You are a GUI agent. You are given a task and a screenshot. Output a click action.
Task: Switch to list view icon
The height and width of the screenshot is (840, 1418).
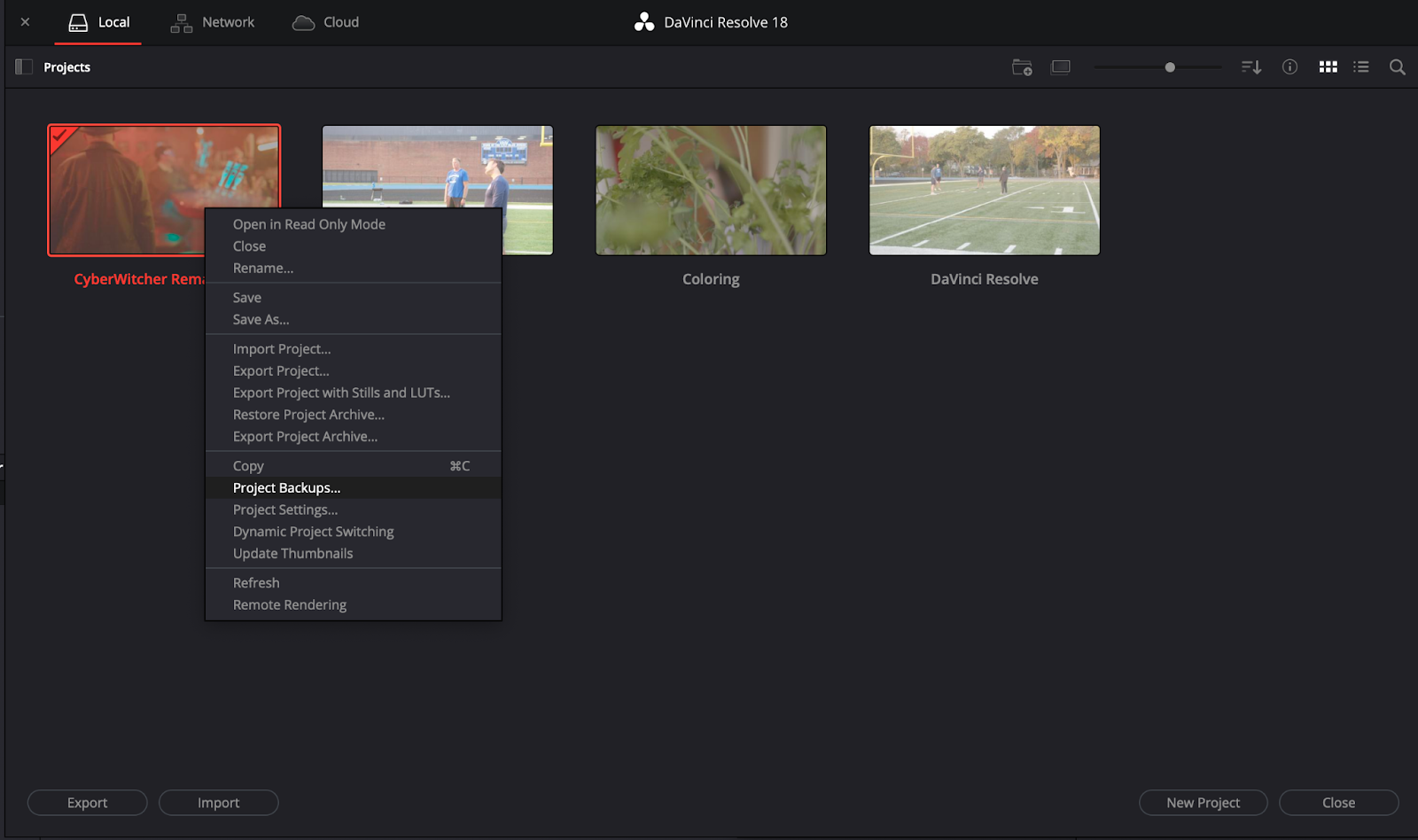click(1360, 66)
